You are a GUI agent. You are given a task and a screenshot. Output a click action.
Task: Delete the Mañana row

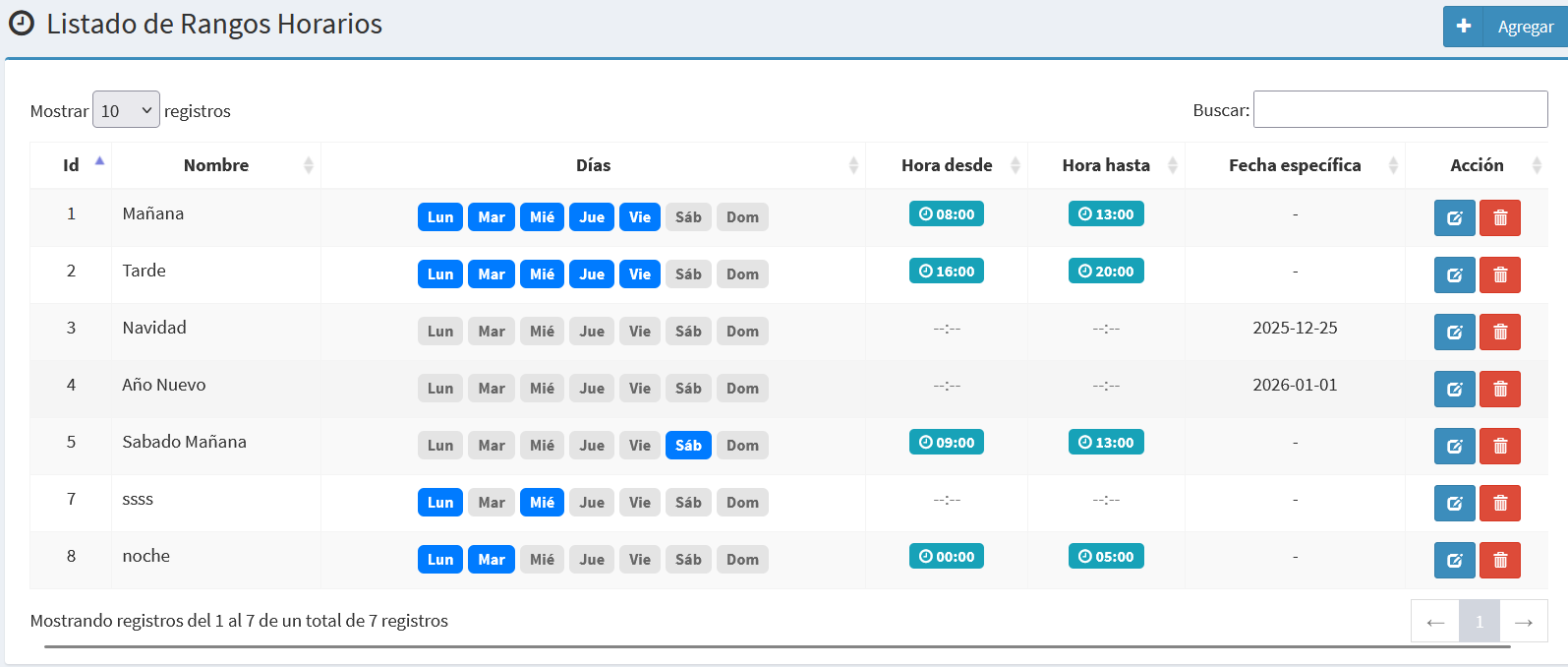(x=1500, y=217)
